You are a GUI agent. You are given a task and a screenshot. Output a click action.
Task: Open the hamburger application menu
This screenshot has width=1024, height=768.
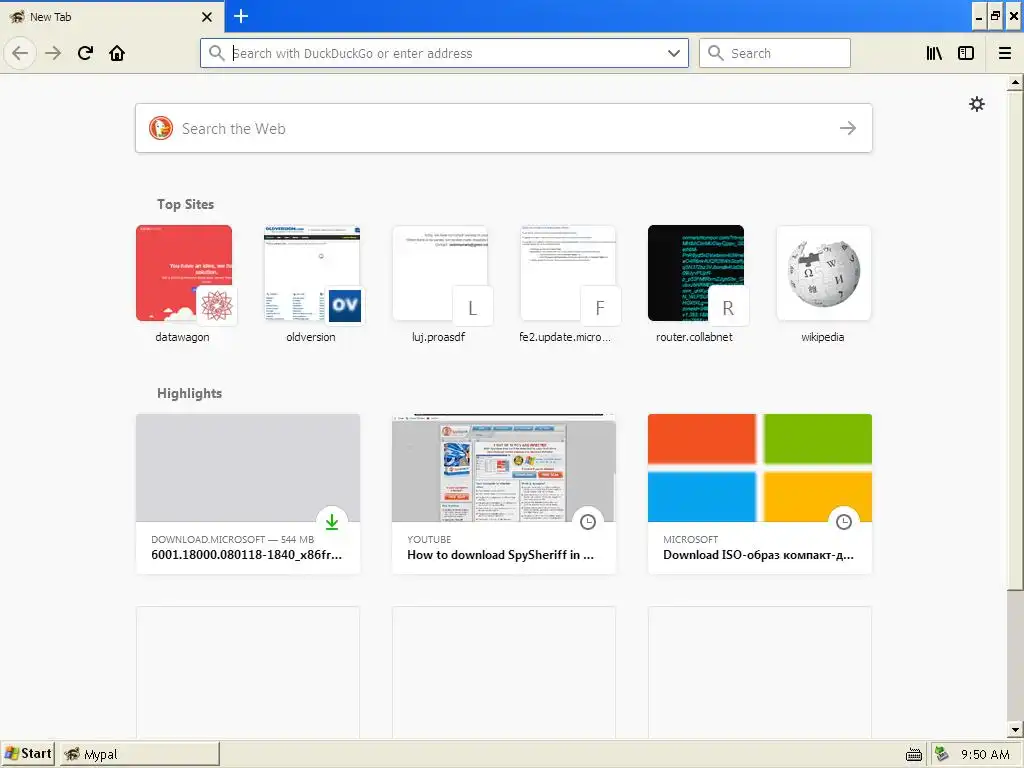pyautogui.click(x=1004, y=53)
